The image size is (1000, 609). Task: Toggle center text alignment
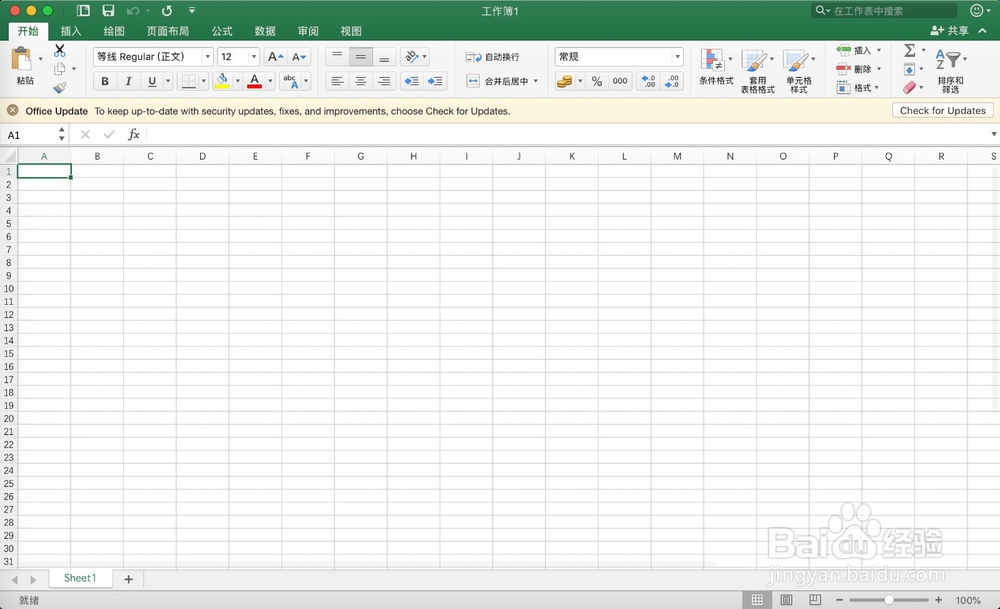pos(360,81)
